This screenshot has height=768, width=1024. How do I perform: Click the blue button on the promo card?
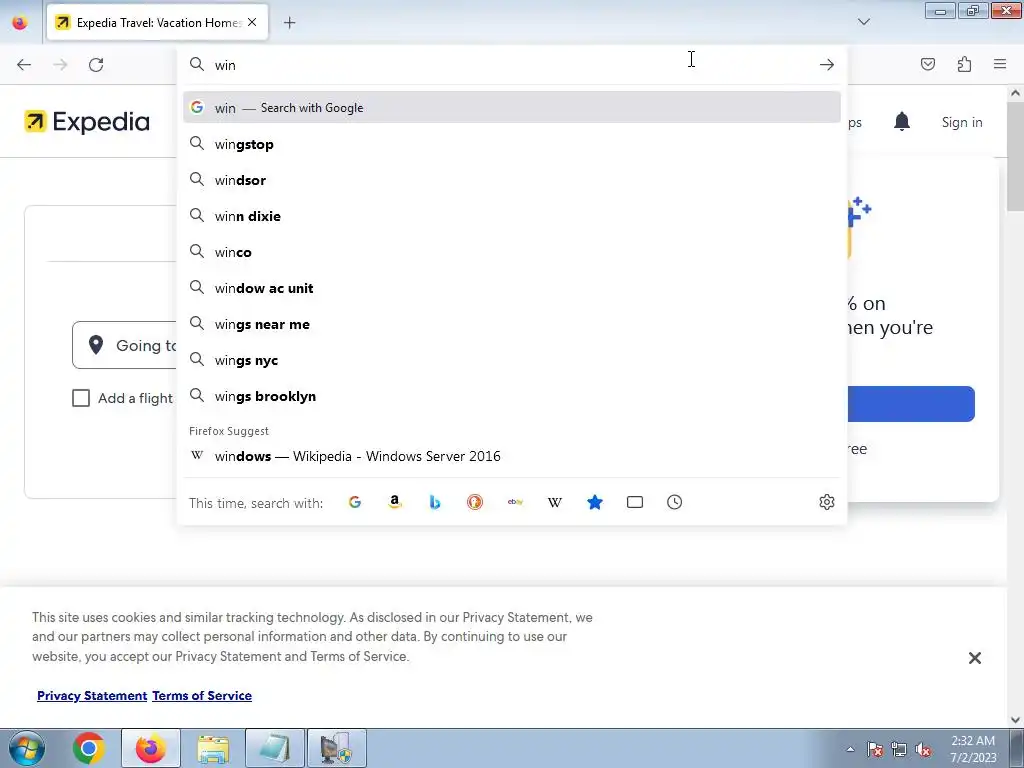point(911,404)
